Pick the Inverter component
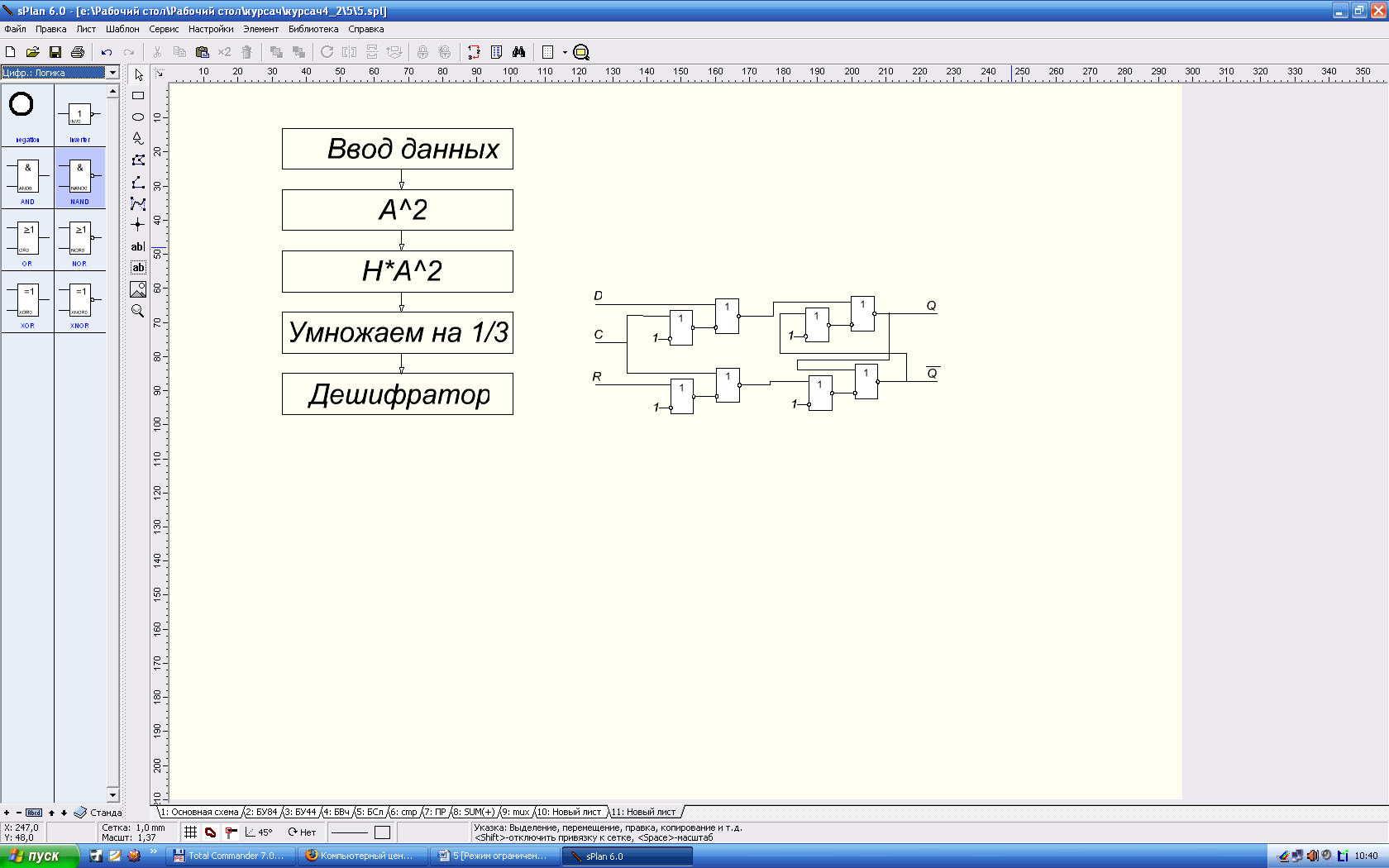 [80, 115]
